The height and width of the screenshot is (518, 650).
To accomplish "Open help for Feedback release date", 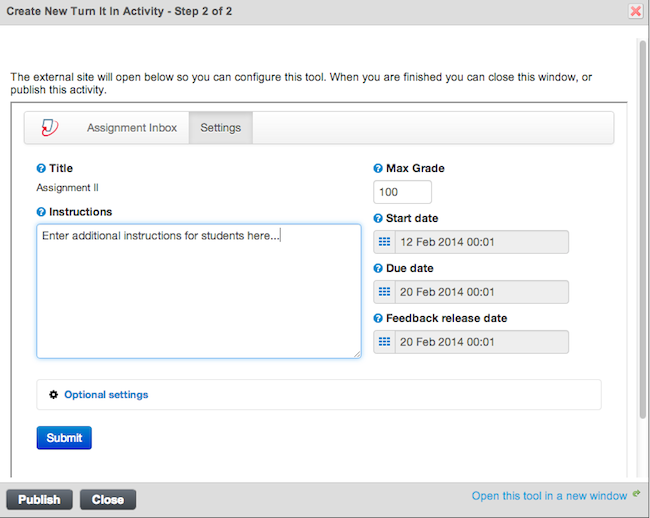I will coord(378,318).
